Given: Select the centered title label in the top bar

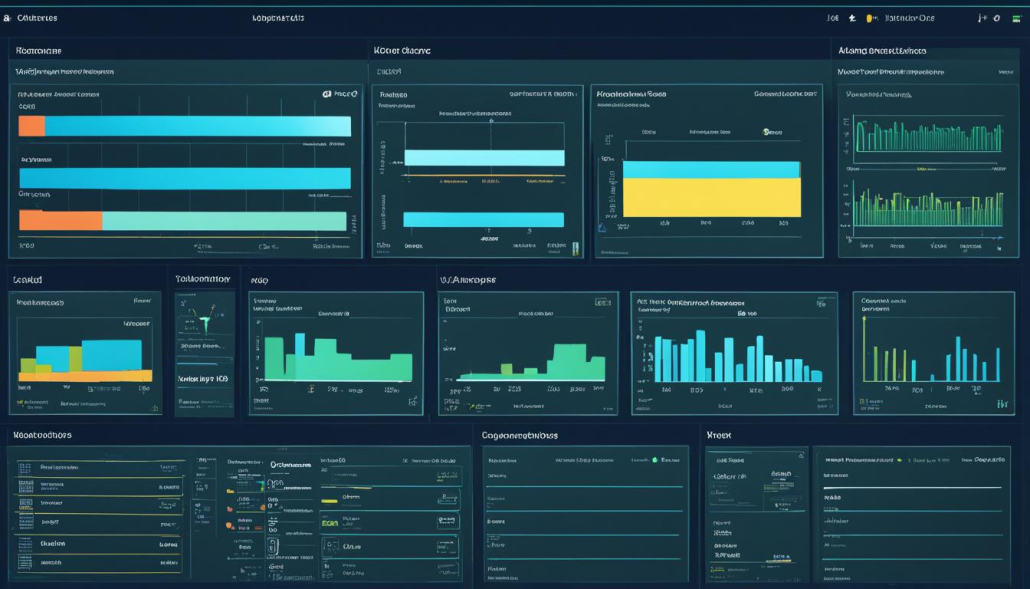Looking at the screenshot, I should tap(278, 18).
